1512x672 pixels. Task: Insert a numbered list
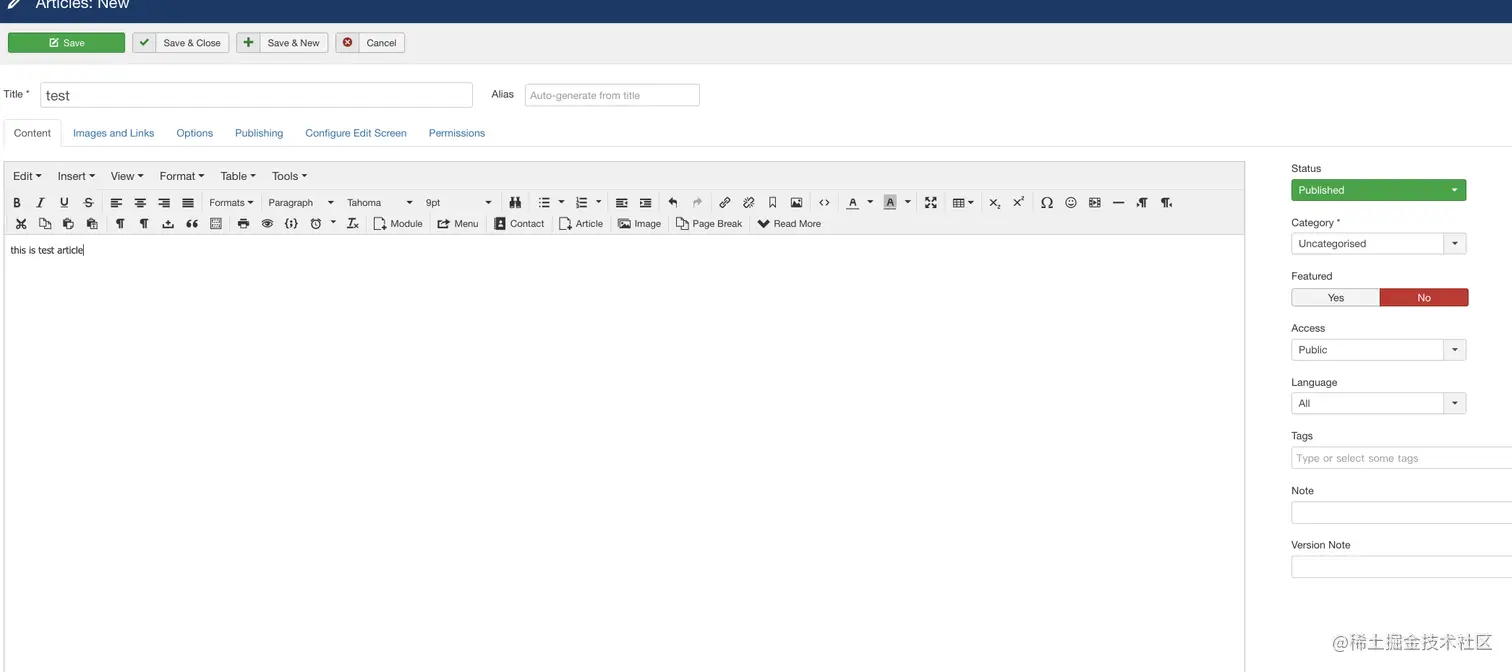pyautogui.click(x=582, y=203)
